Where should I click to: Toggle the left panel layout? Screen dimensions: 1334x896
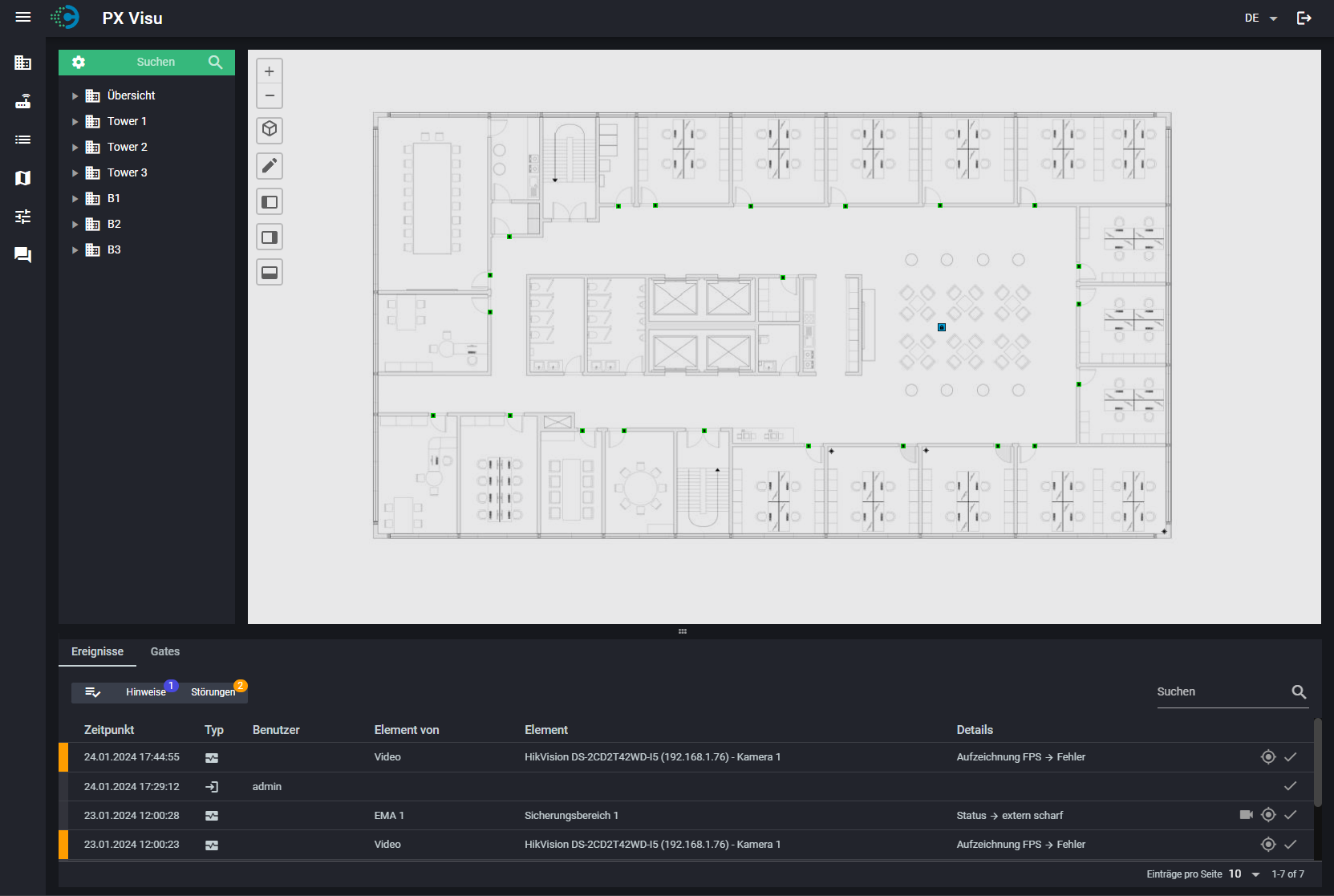(x=270, y=201)
